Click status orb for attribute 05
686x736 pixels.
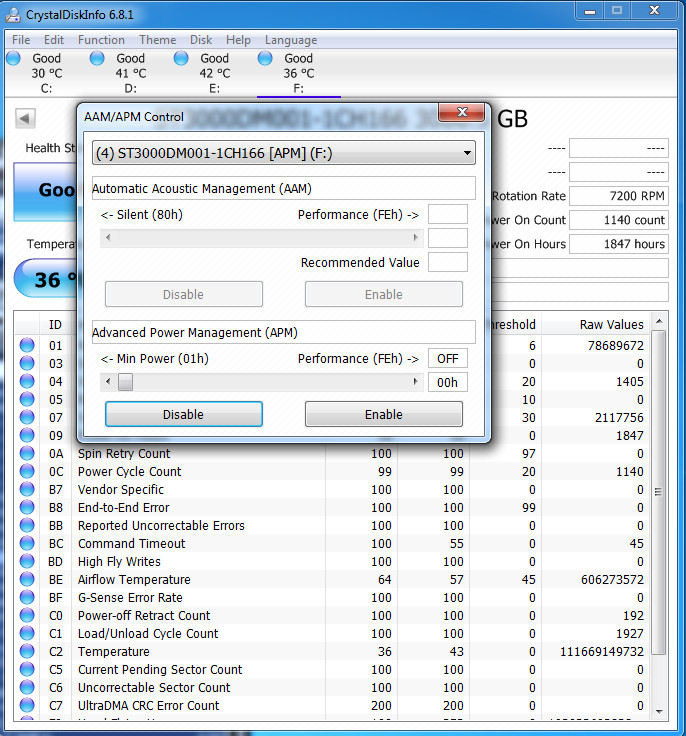(x=27, y=399)
